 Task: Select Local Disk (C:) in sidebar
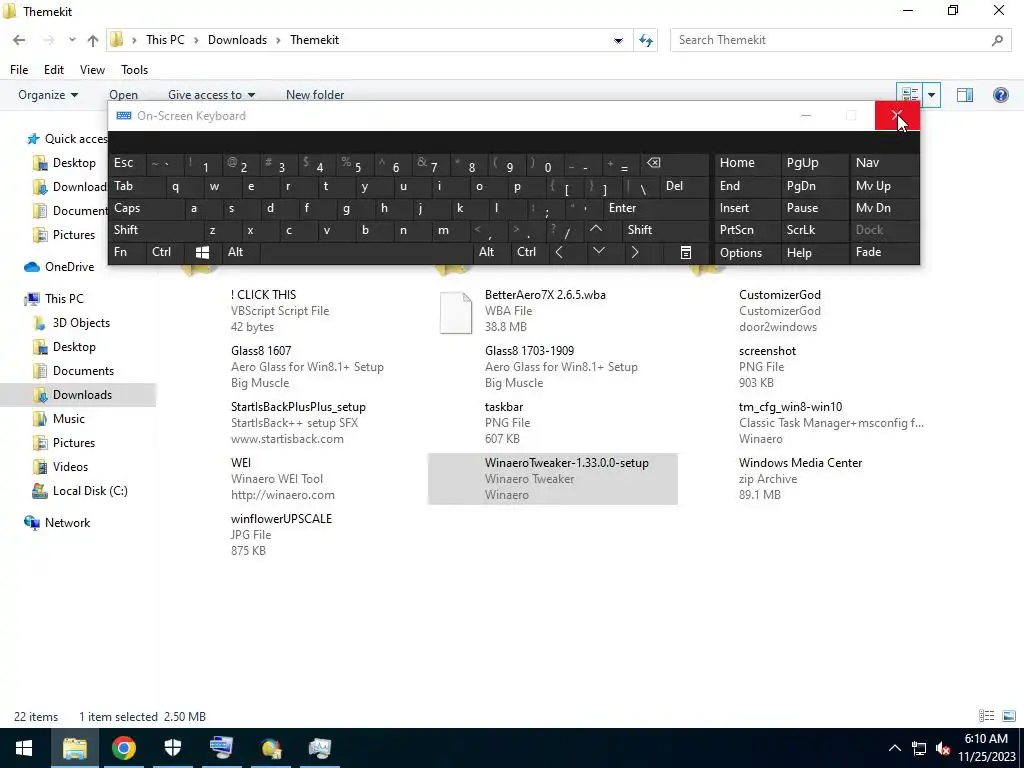coord(90,491)
